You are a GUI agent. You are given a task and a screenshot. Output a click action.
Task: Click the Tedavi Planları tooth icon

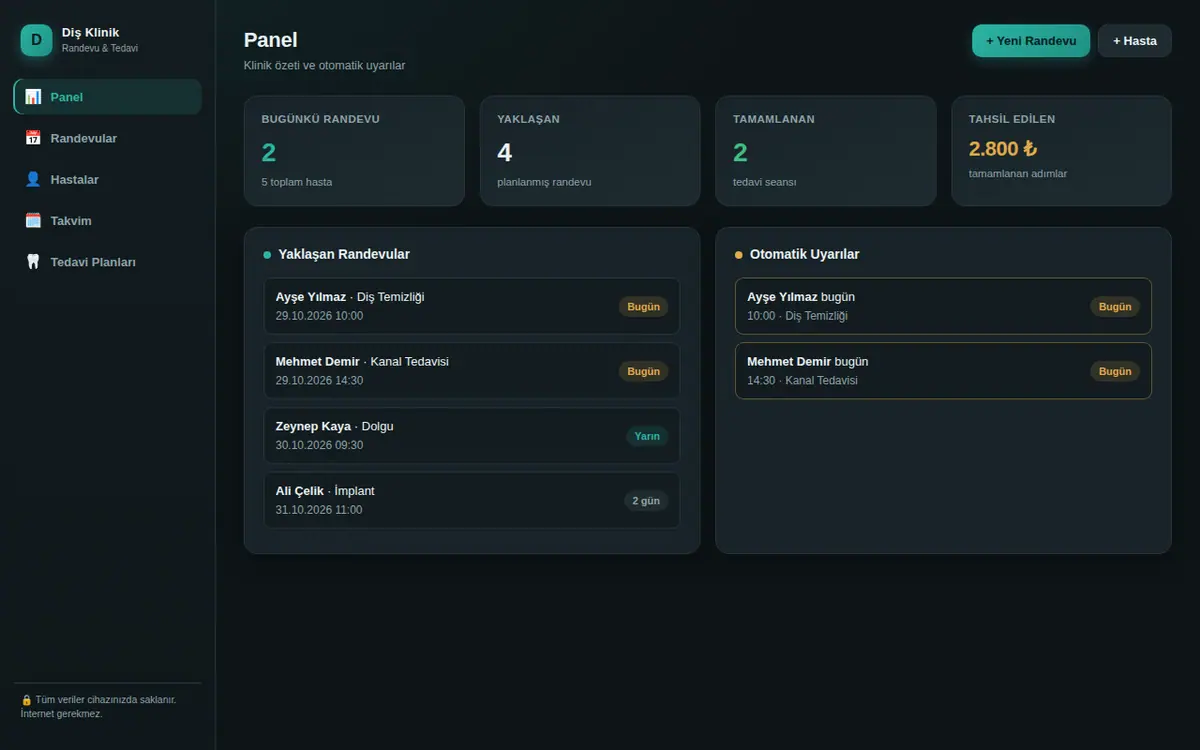[33, 261]
